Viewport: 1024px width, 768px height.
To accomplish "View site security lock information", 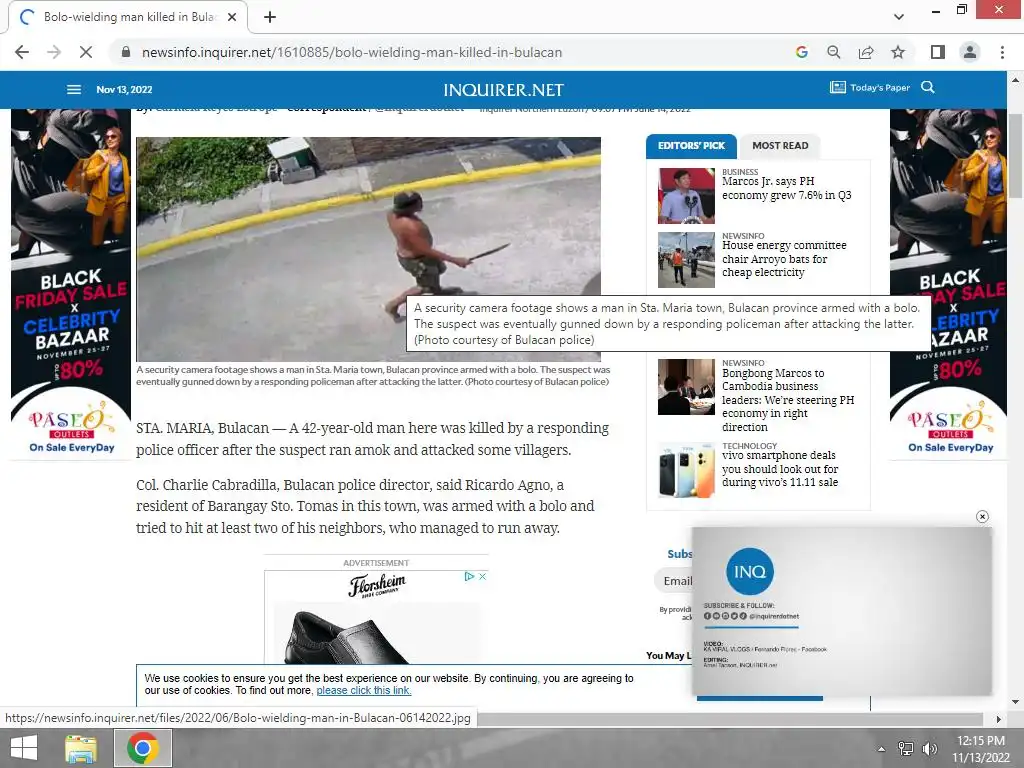I will [x=126, y=52].
